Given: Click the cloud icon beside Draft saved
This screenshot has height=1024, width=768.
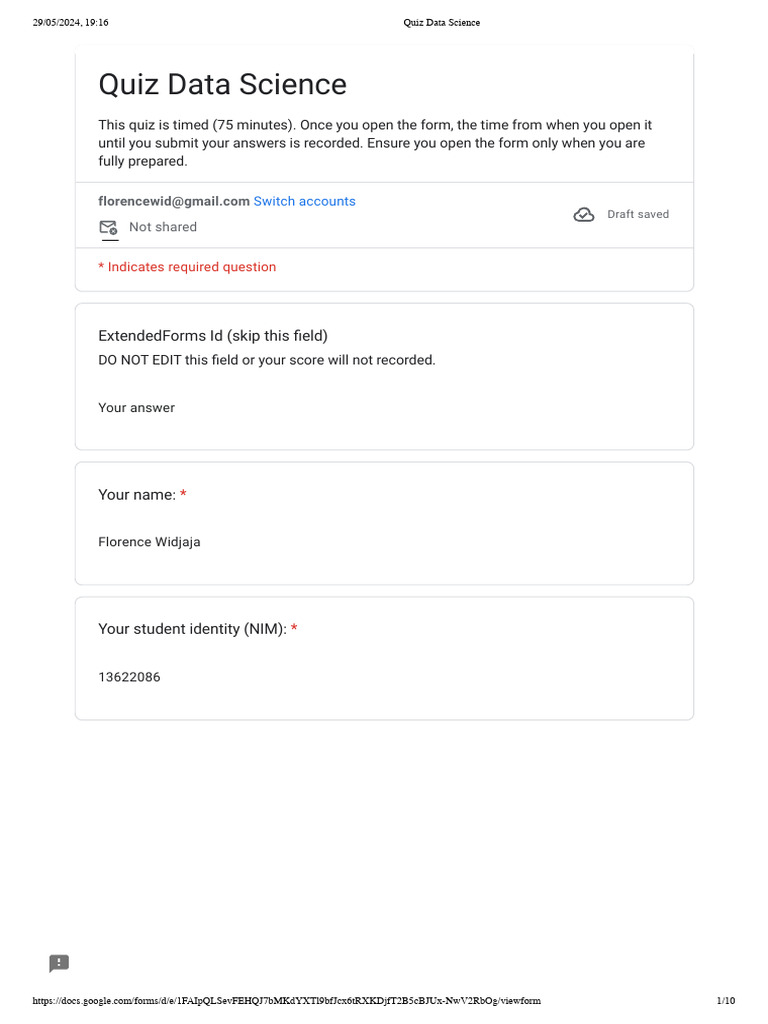Looking at the screenshot, I should point(584,215).
